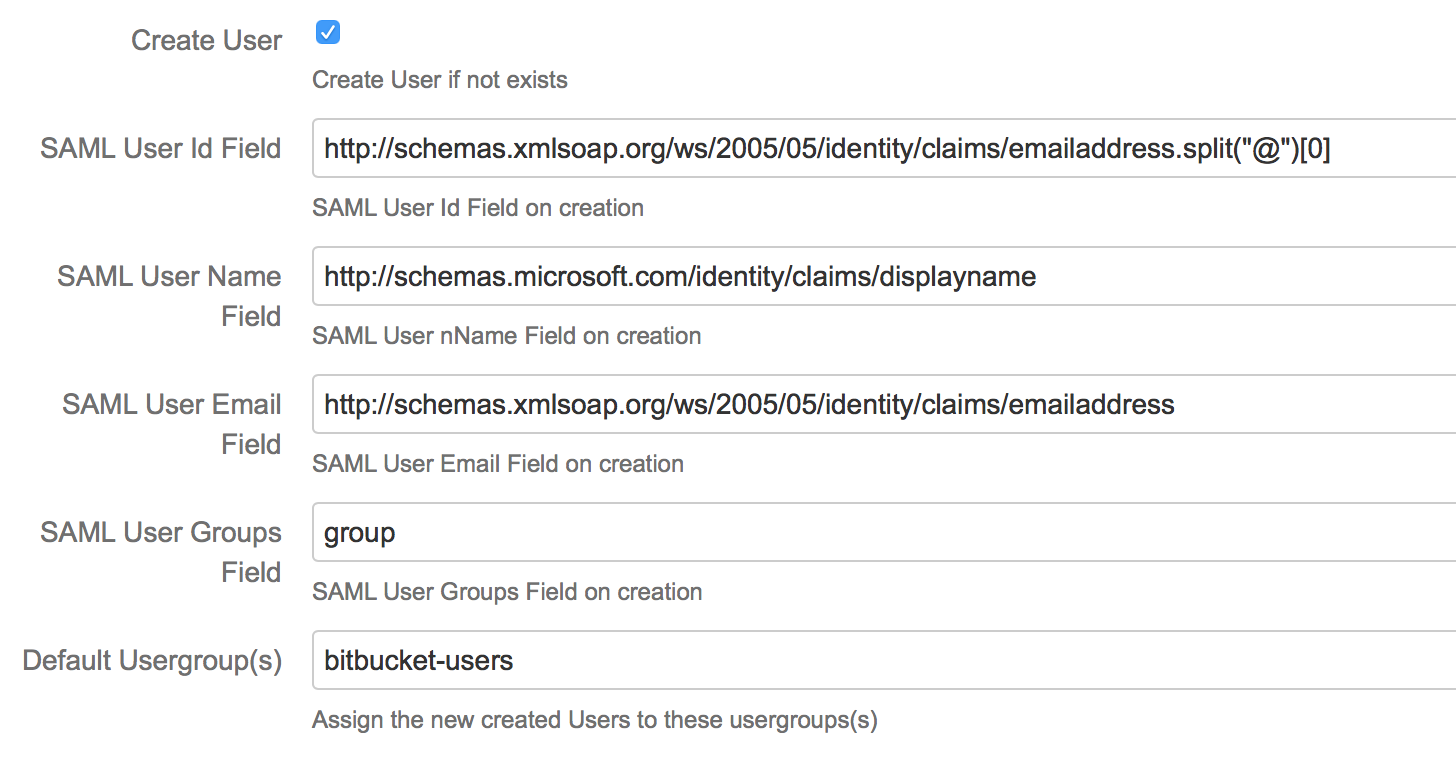Click the Default Usergroup(s) input
The height and width of the screenshot is (766, 1456).
pyautogui.click(x=884, y=660)
